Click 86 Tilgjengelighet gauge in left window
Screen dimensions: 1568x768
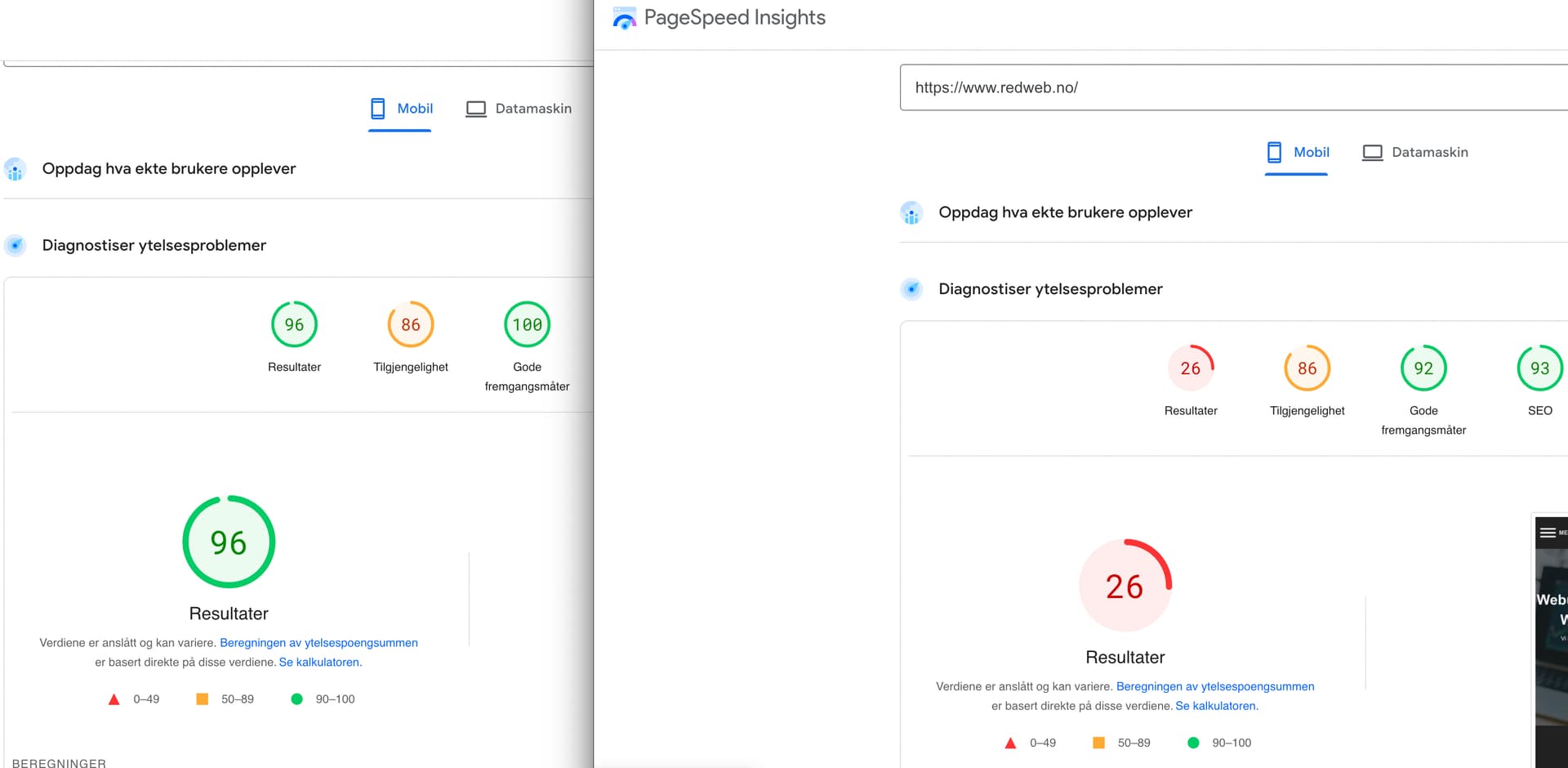coord(411,324)
